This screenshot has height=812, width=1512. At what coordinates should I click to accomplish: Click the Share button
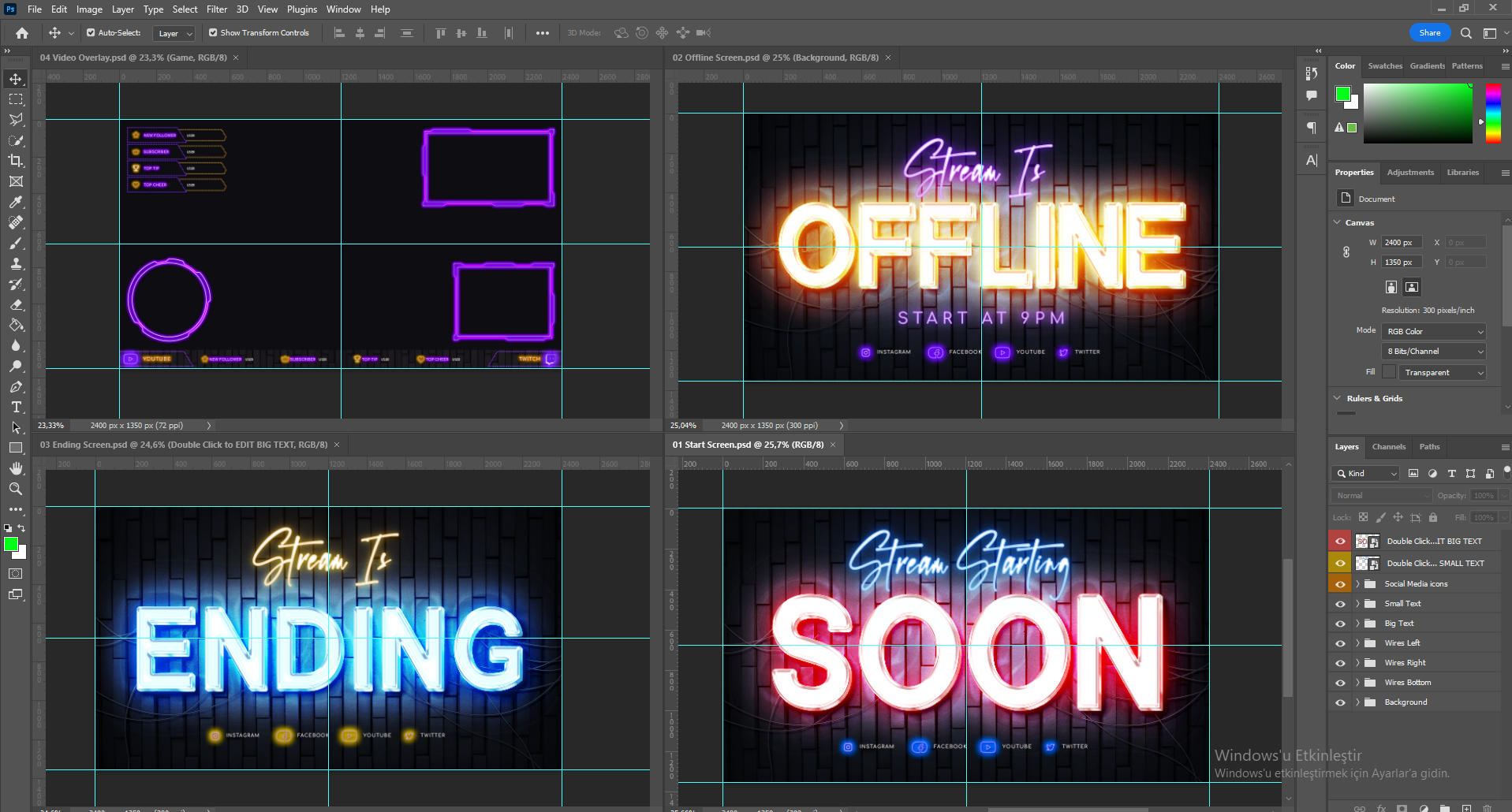(x=1429, y=33)
